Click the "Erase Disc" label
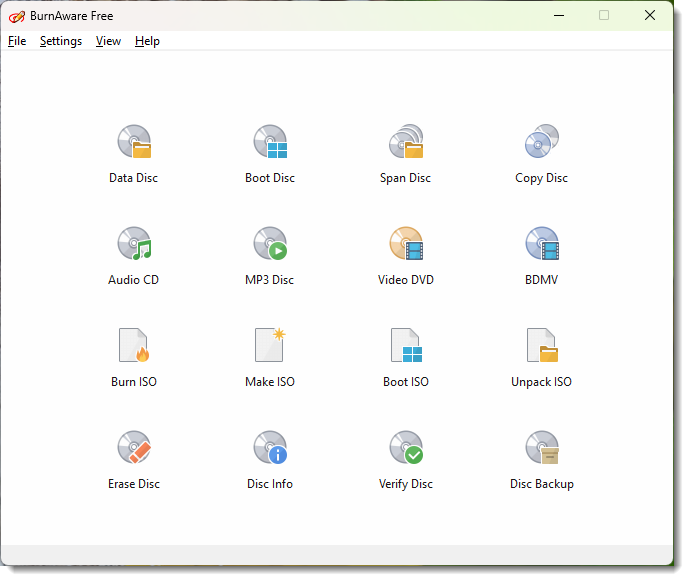This screenshot has height=581, width=689. coord(134,483)
